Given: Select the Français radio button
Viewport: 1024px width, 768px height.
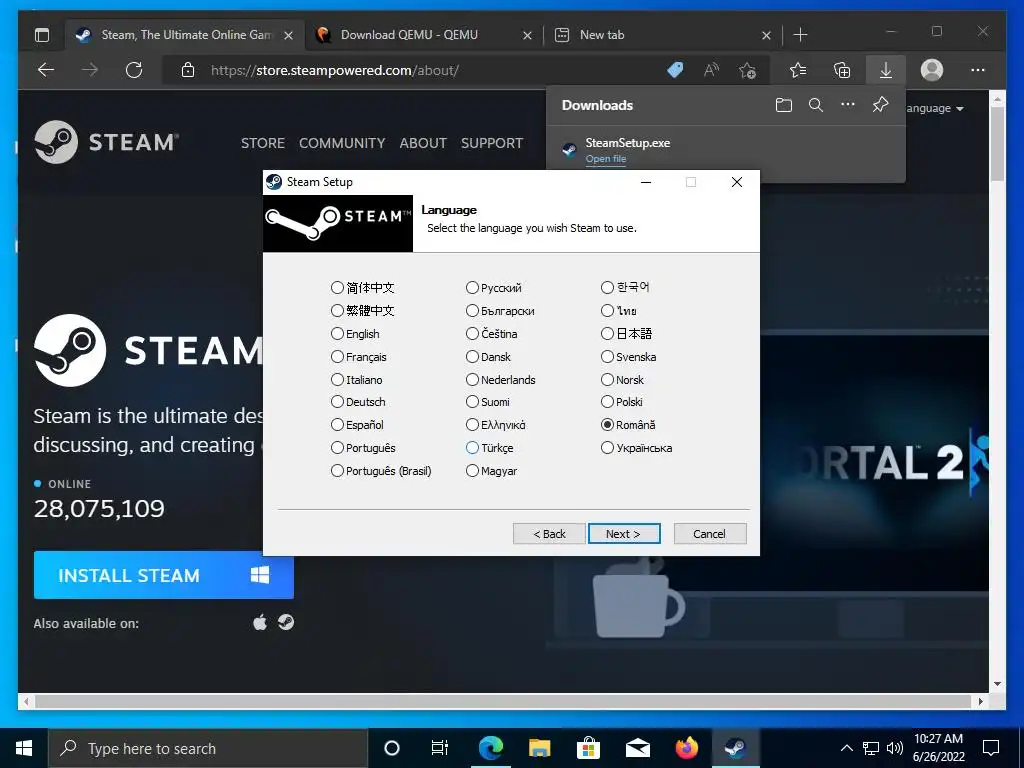Looking at the screenshot, I should coord(337,357).
